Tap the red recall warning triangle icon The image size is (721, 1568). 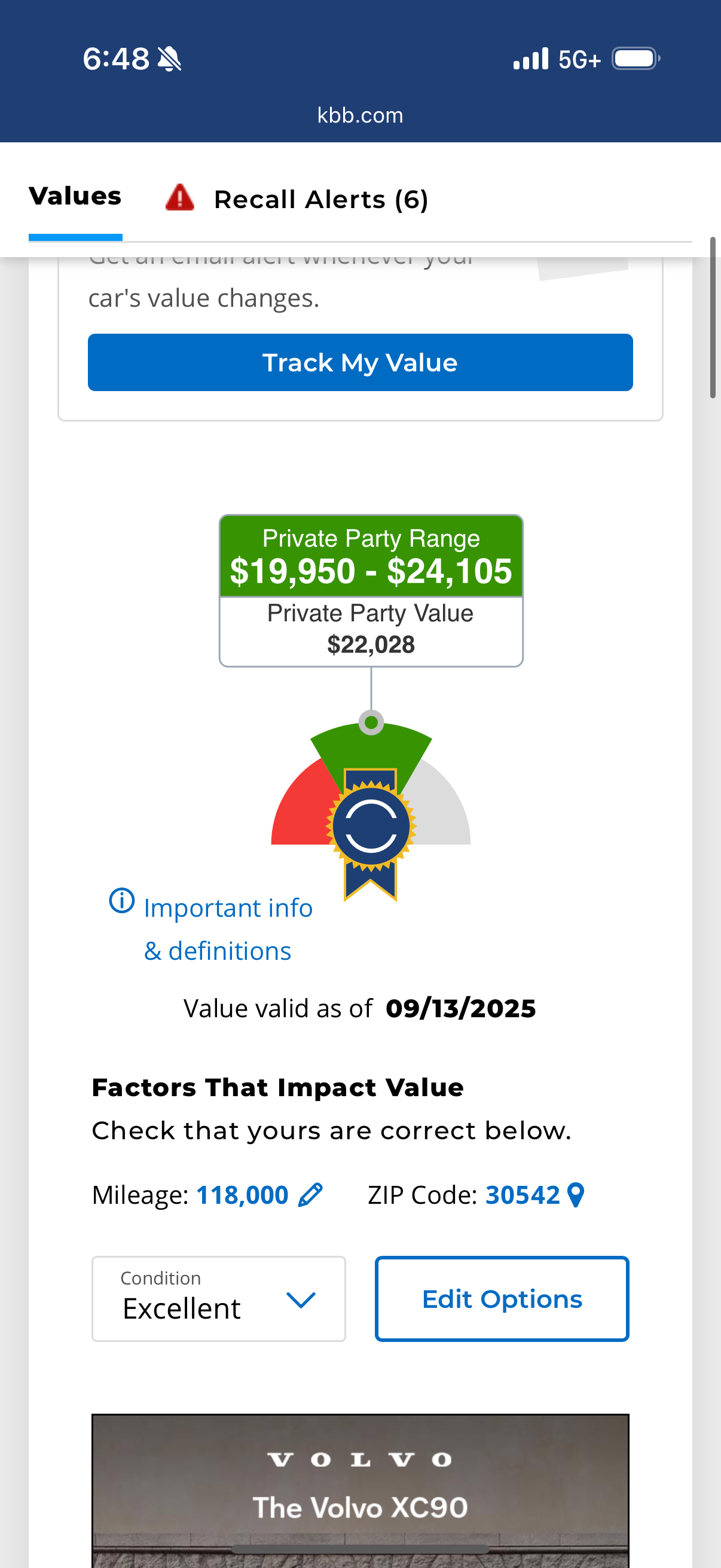click(x=179, y=199)
